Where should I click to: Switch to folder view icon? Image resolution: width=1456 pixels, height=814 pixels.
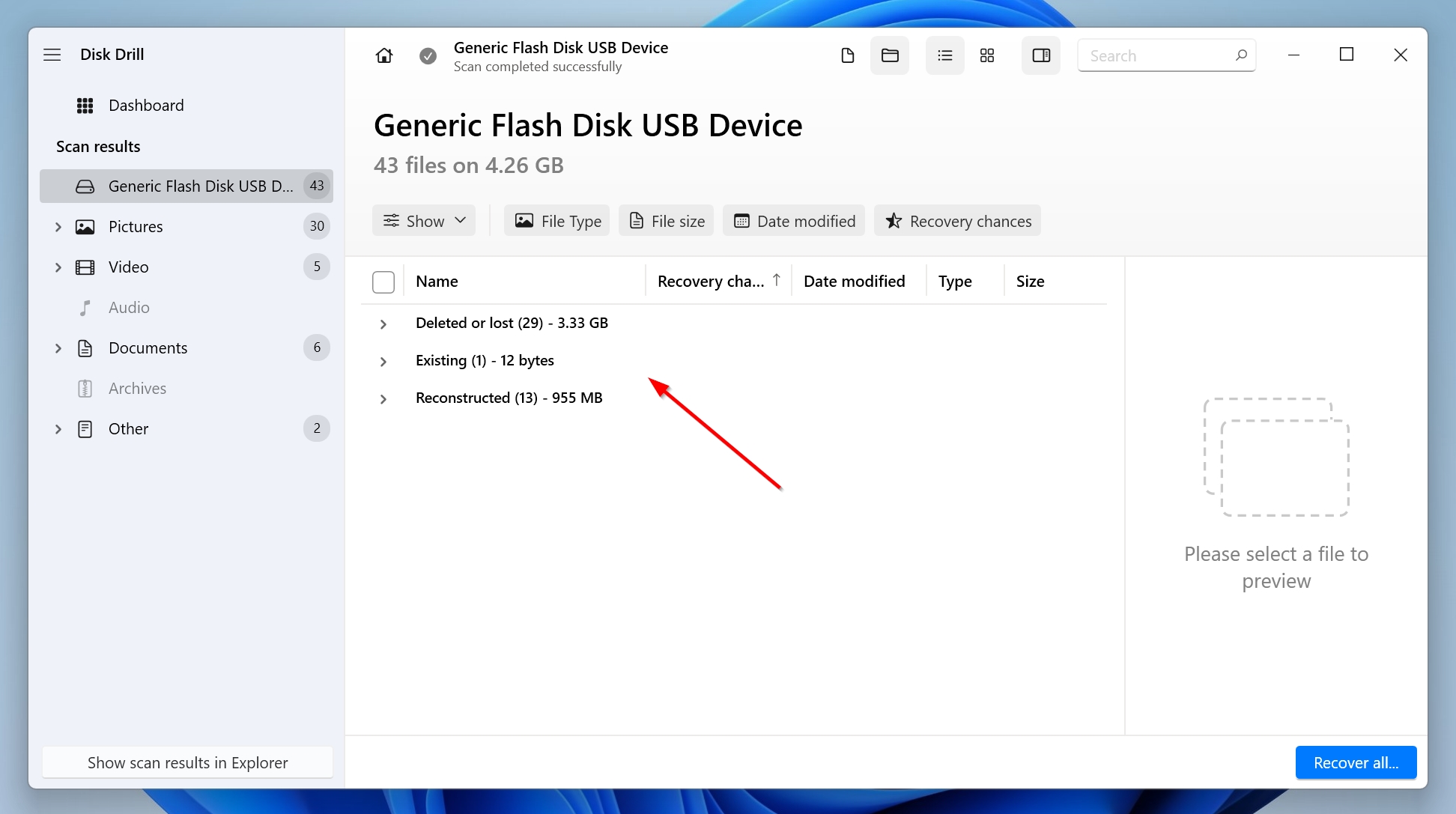890,55
